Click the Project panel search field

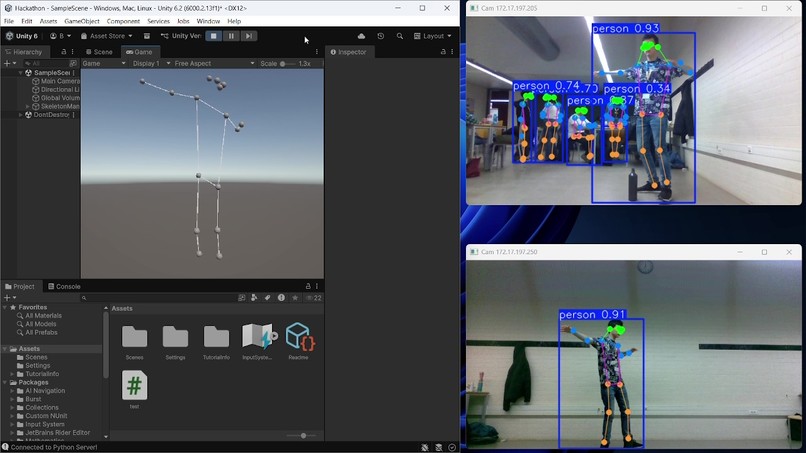(x=158, y=298)
